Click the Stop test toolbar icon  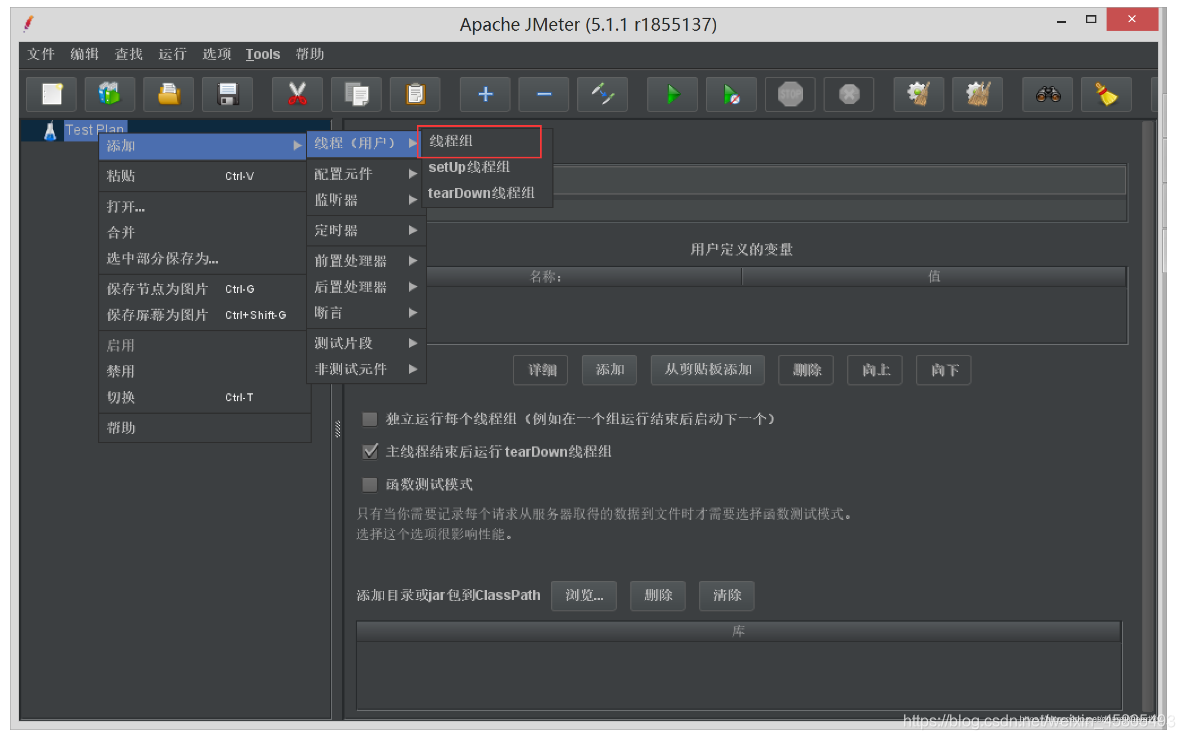pyautogui.click(x=790, y=93)
